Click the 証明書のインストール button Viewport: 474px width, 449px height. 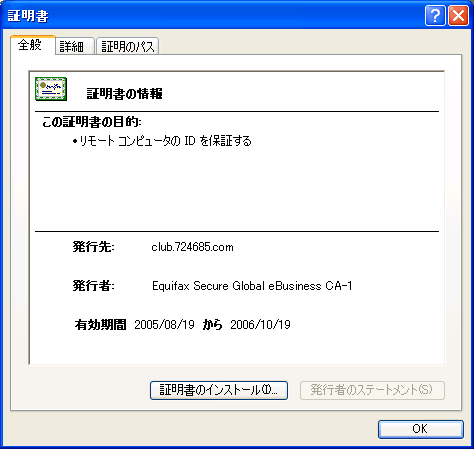(x=219, y=390)
